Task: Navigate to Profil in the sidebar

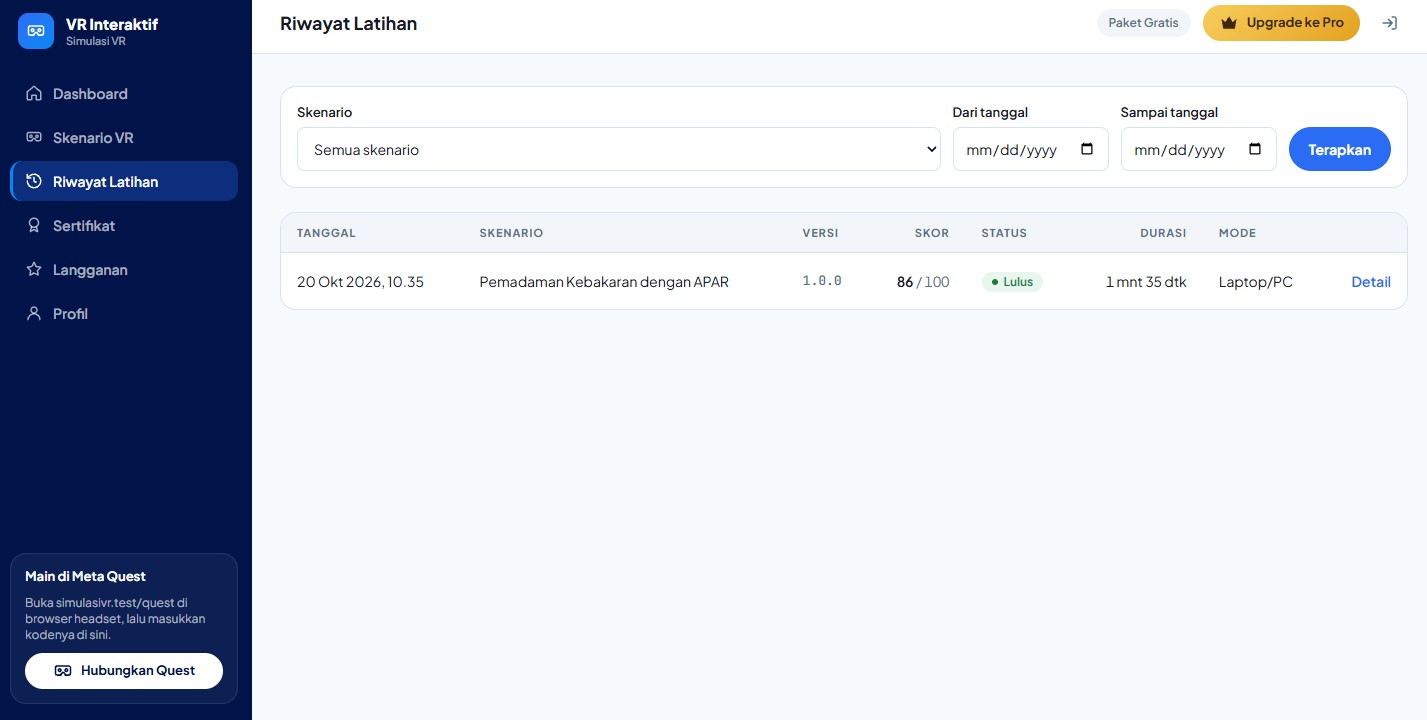Action: click(x=124, y=314)
